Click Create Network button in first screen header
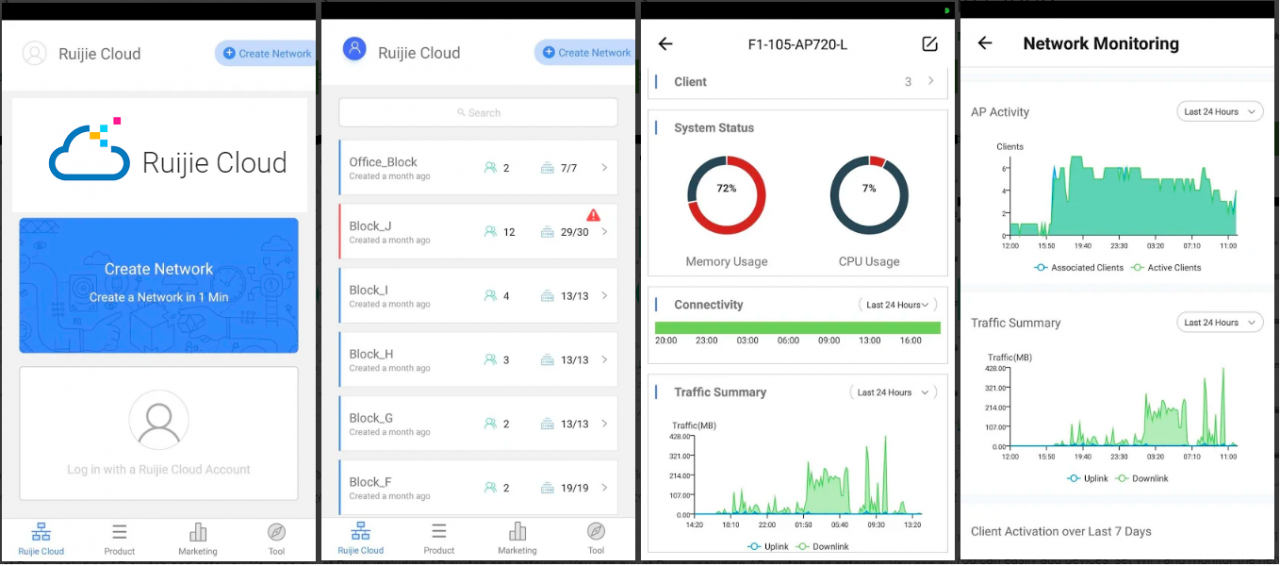This screenshot has width=1280, height=566. (266, 53)
